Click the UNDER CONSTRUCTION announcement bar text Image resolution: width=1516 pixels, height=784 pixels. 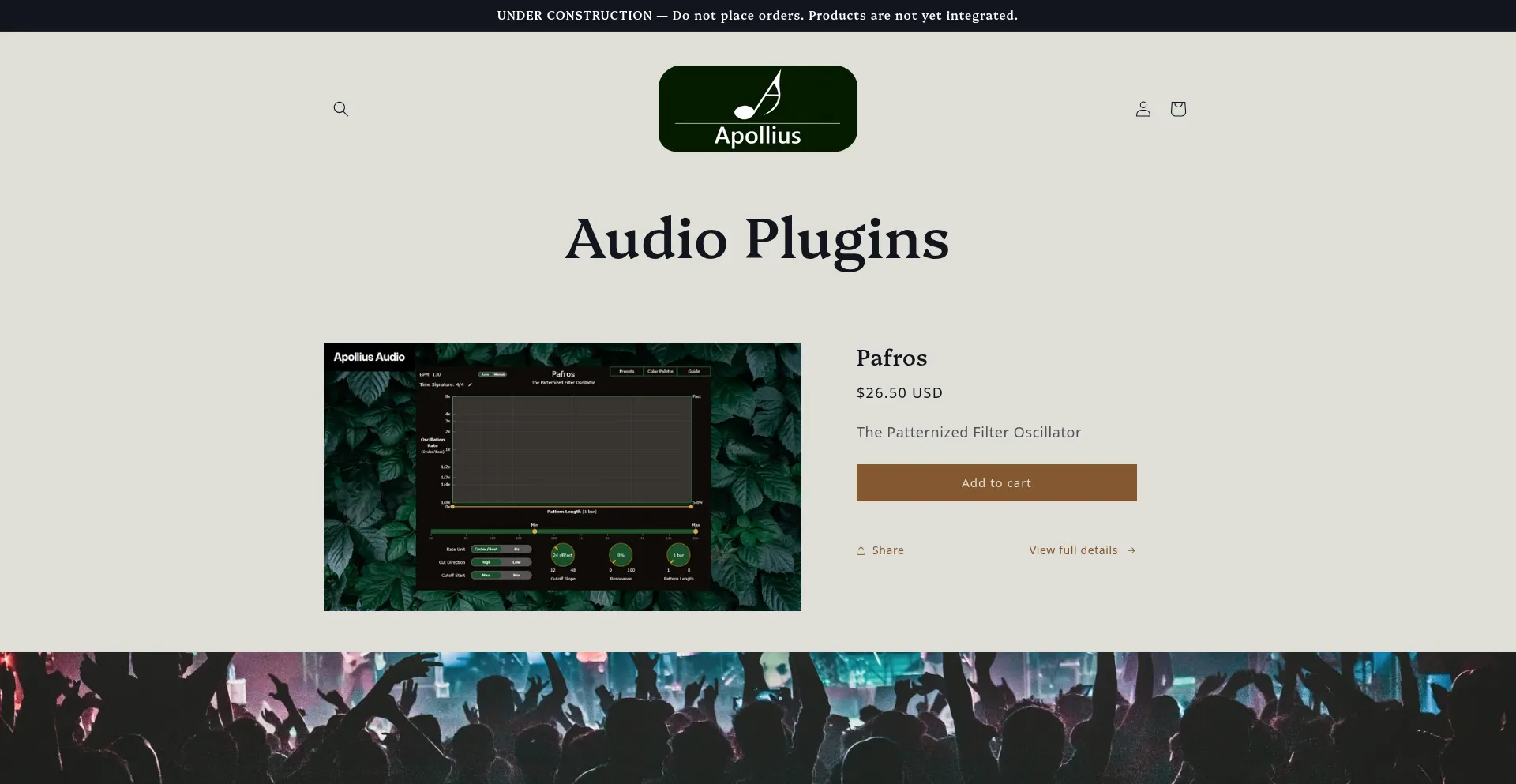point(757,16)
